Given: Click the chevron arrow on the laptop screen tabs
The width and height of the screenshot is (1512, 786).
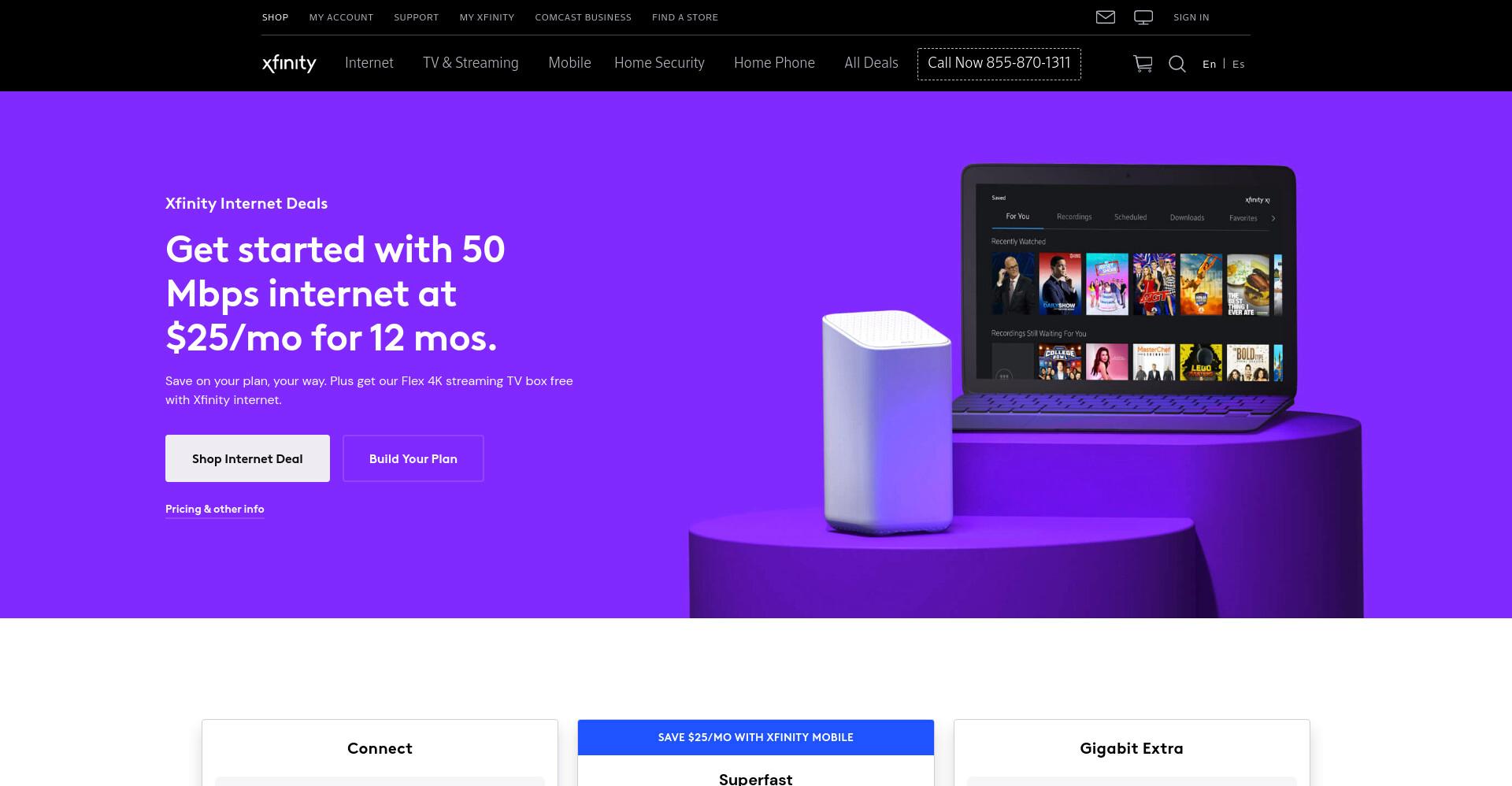Looking at the screenshot, I should click(x=1273, y=218).
